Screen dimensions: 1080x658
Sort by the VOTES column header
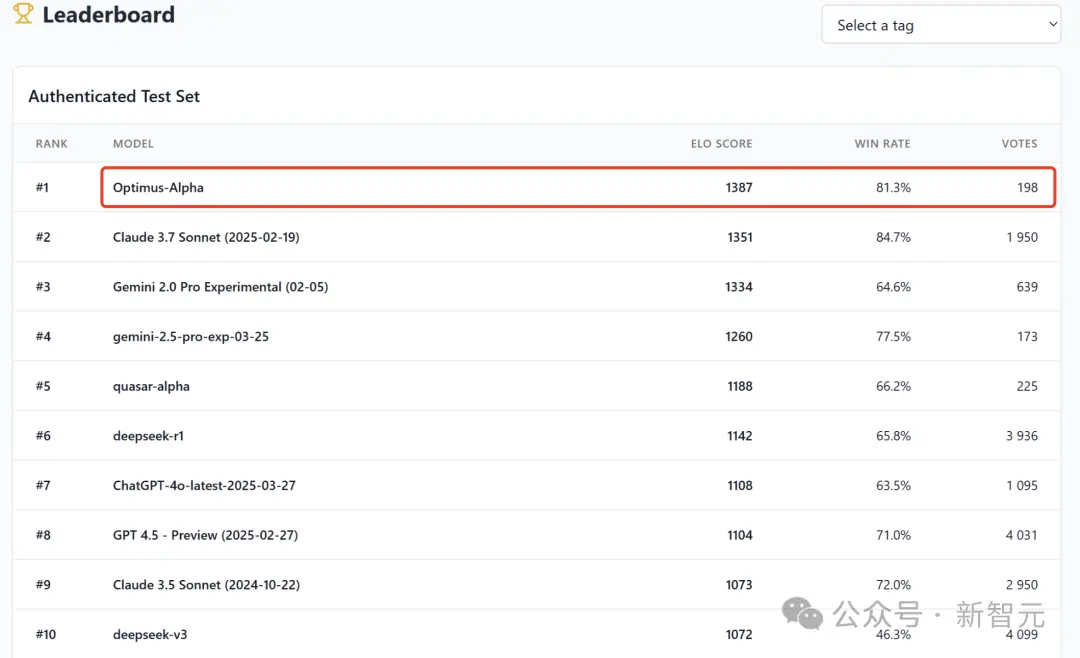(x=1019, y=144)
